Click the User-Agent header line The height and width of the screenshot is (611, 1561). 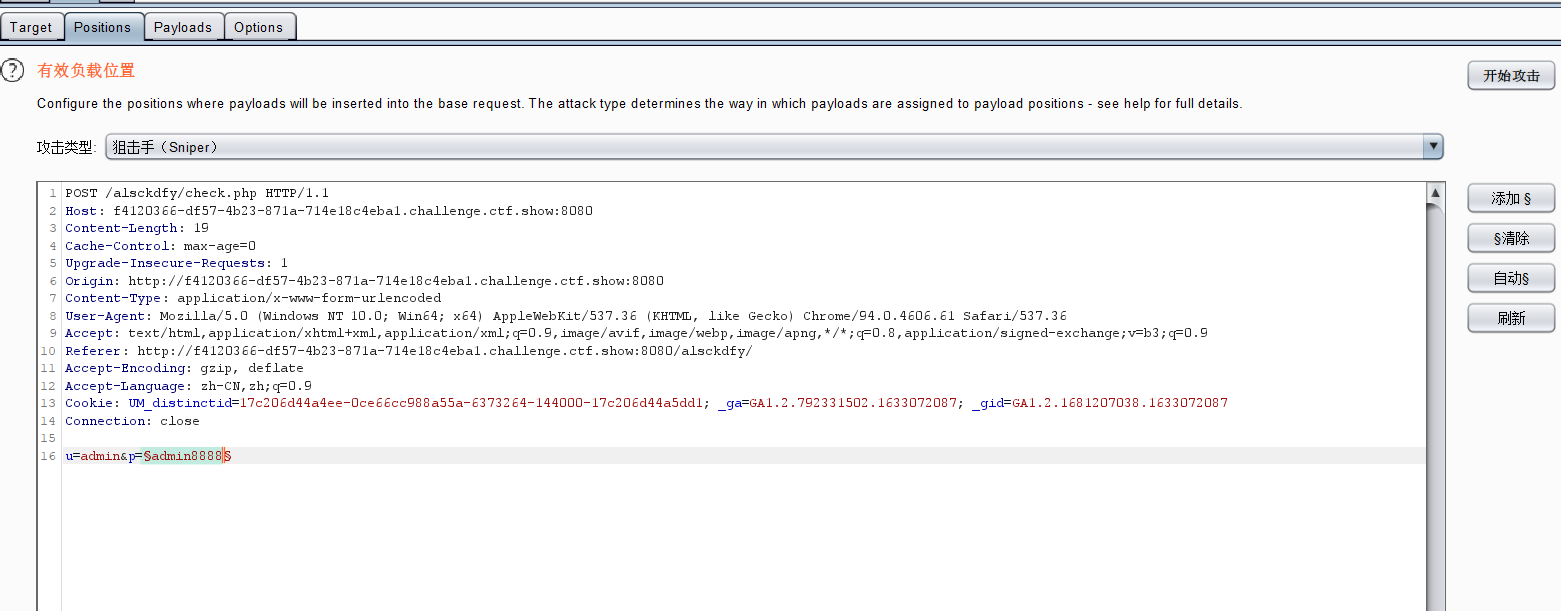[x=566, y=316]
